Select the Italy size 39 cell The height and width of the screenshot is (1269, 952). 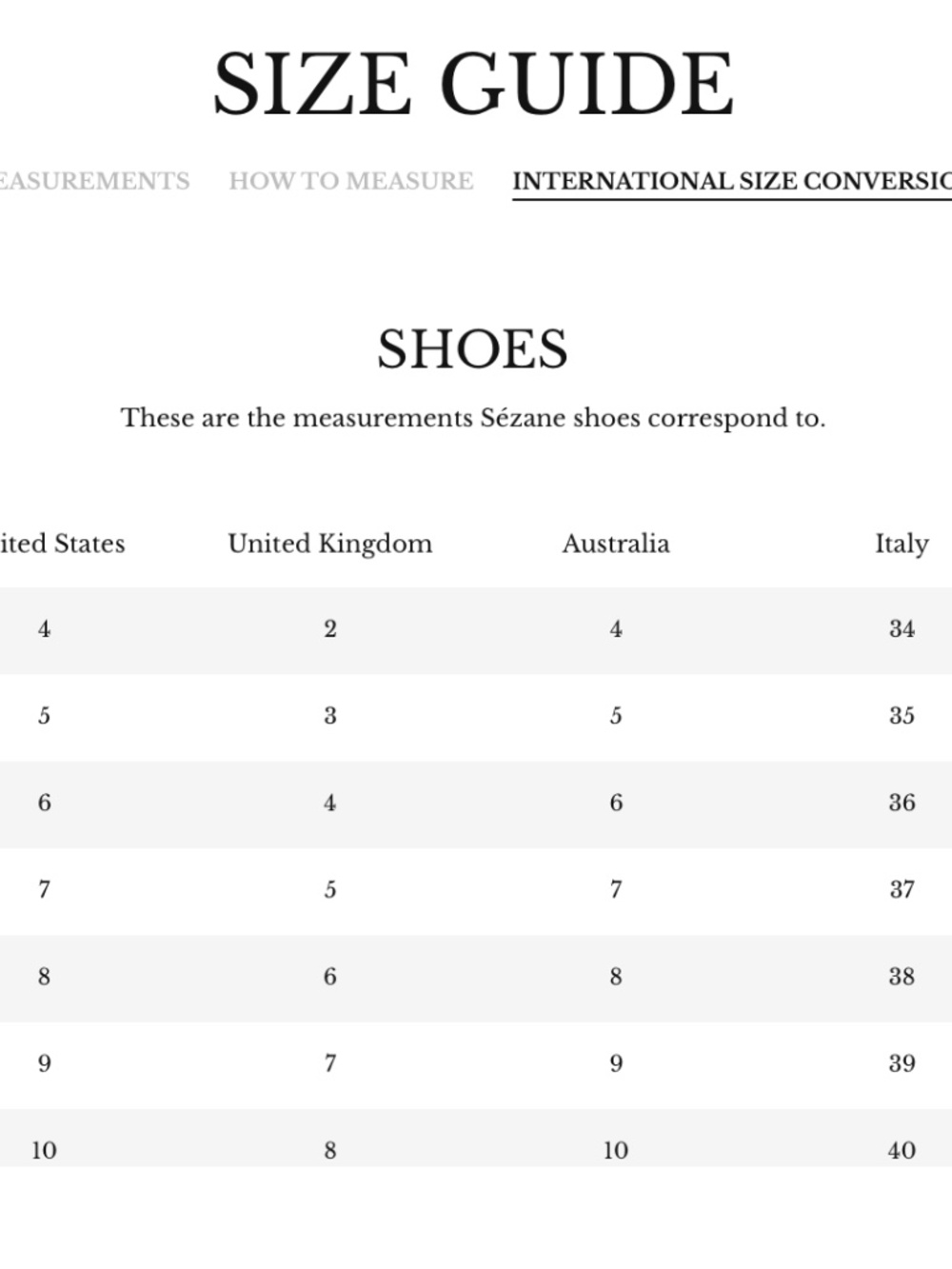pos(902,1063)
